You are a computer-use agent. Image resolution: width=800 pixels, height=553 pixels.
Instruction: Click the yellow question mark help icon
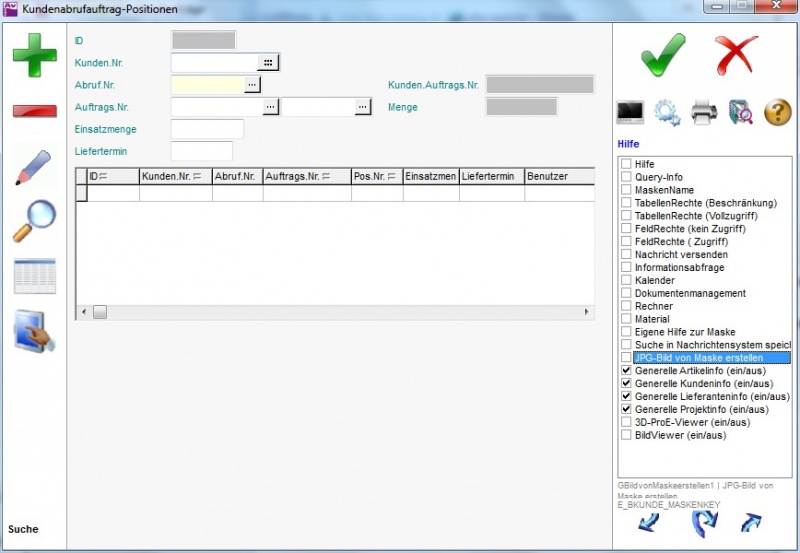777,113
